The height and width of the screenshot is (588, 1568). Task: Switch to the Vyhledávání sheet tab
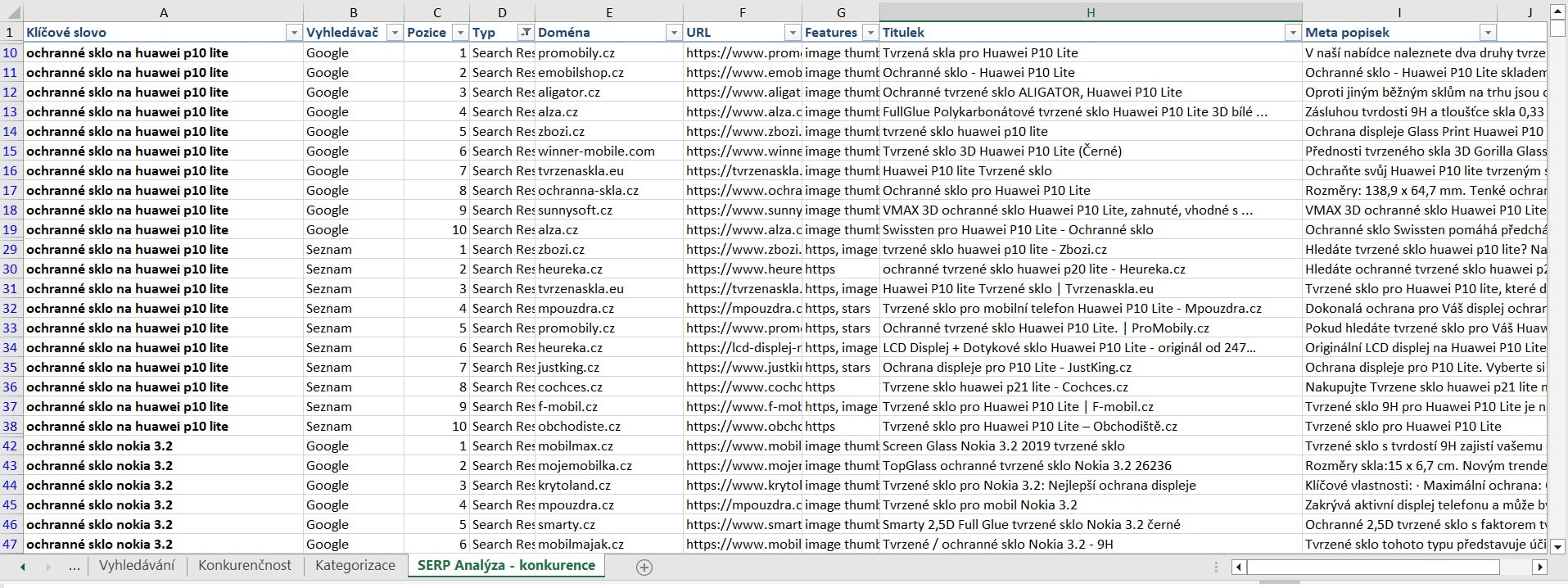(x=137, y=566)
